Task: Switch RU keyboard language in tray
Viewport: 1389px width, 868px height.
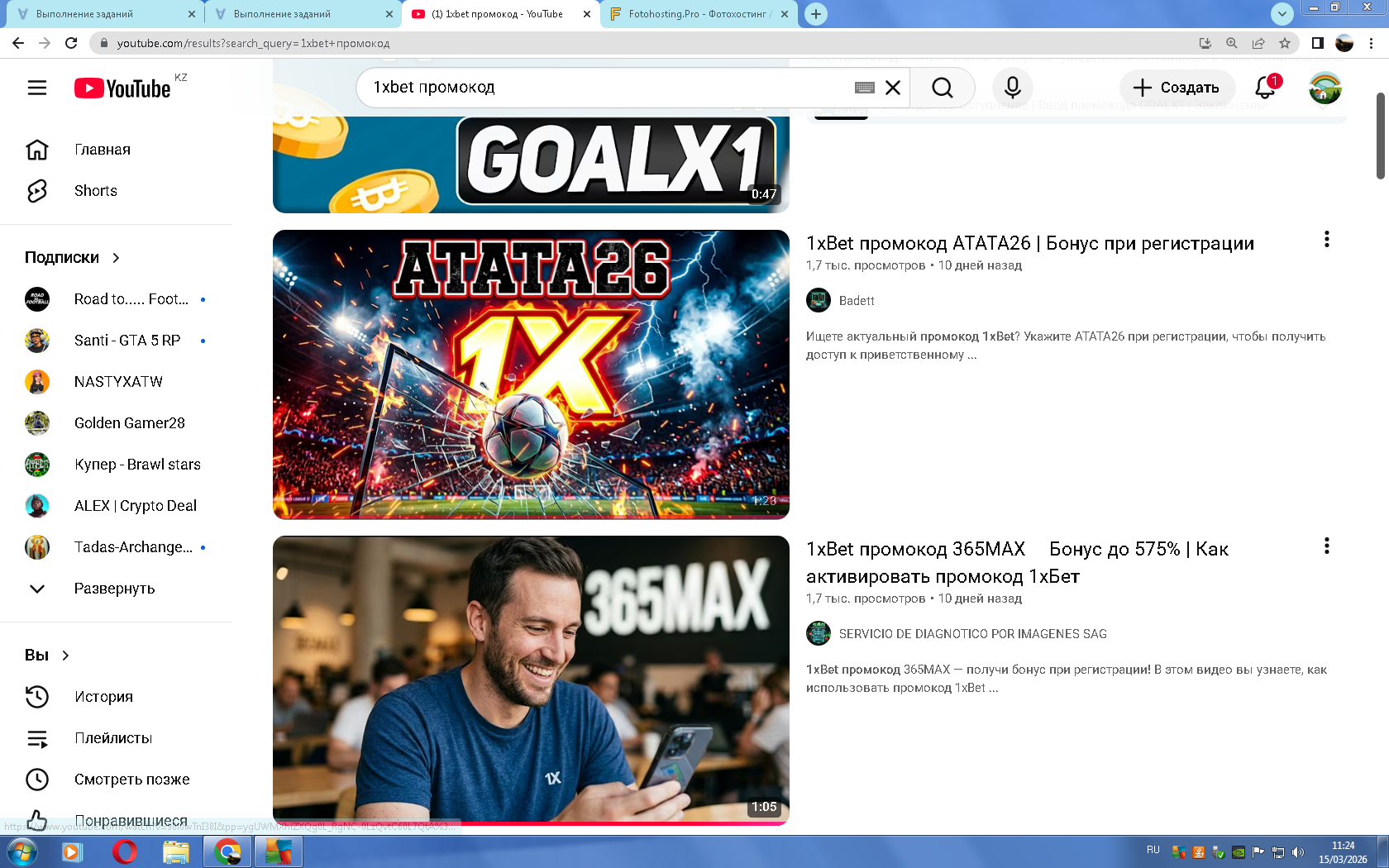Action: (x=1153, y=850)
